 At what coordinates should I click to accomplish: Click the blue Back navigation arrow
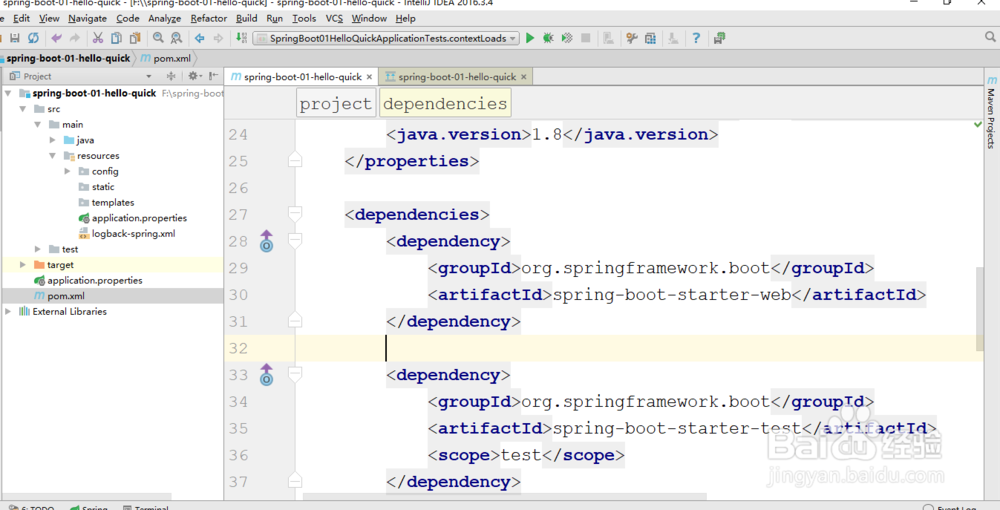coord(200,38)
